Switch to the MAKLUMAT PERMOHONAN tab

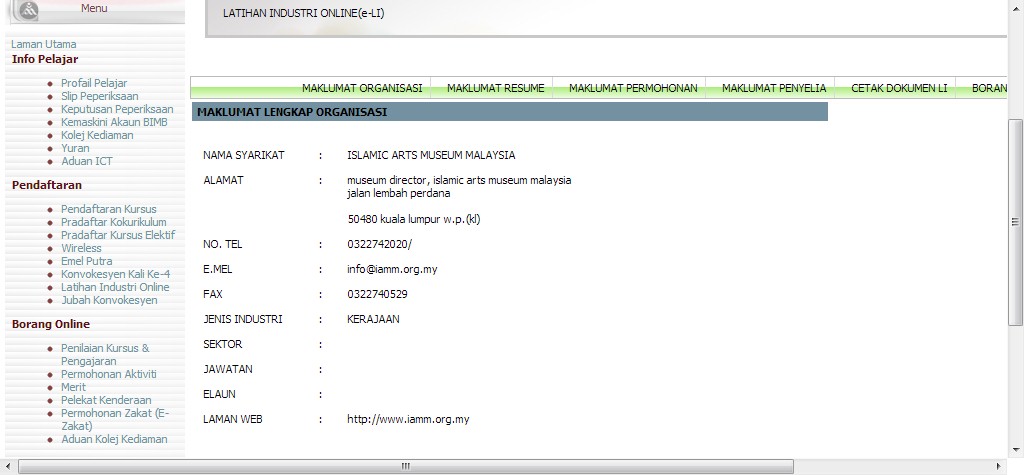click(633, 88)
